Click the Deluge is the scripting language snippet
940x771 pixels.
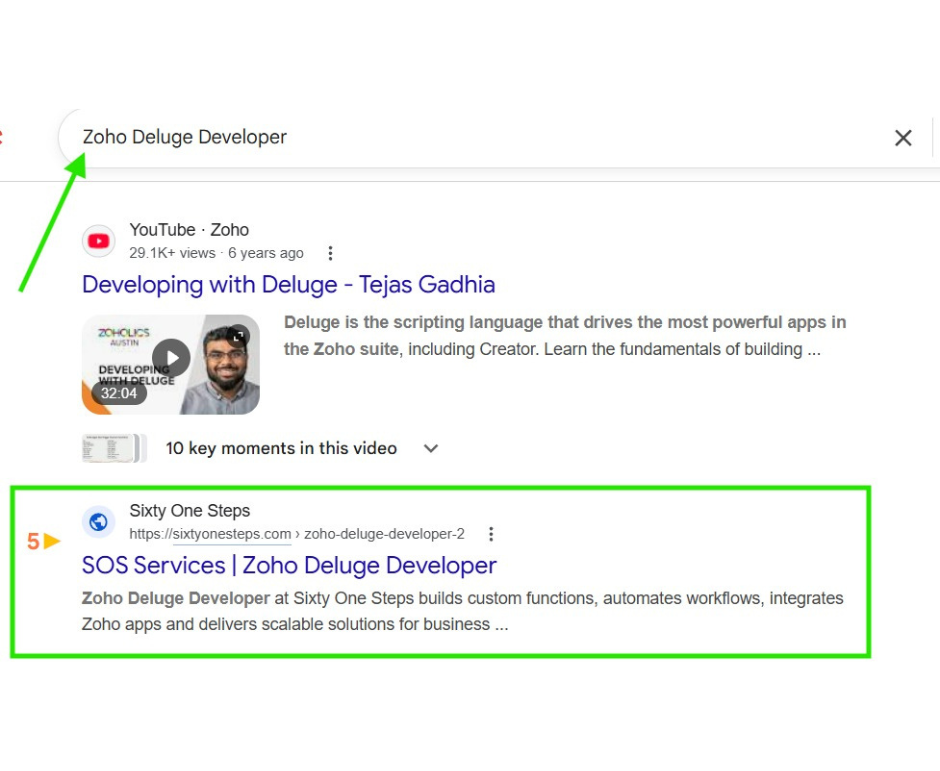pyautogui.click(x=565, y=336)
